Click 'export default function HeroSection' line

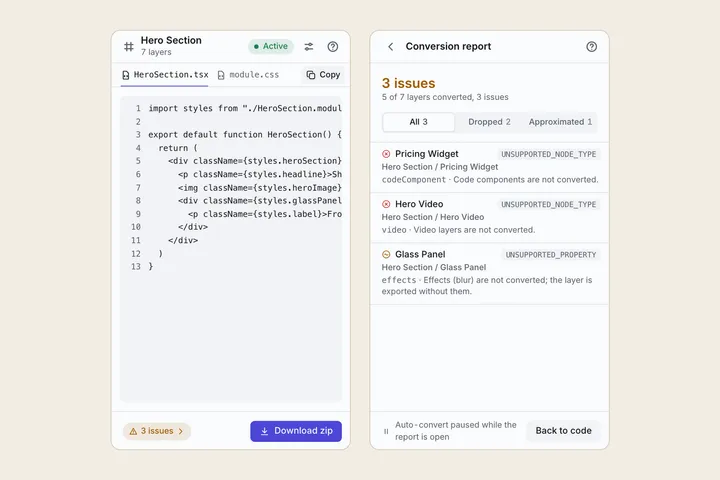[245, 135]
